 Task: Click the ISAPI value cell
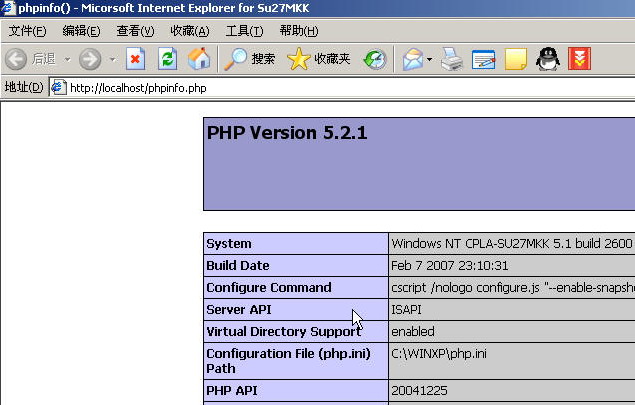click(x=512, y=310)
